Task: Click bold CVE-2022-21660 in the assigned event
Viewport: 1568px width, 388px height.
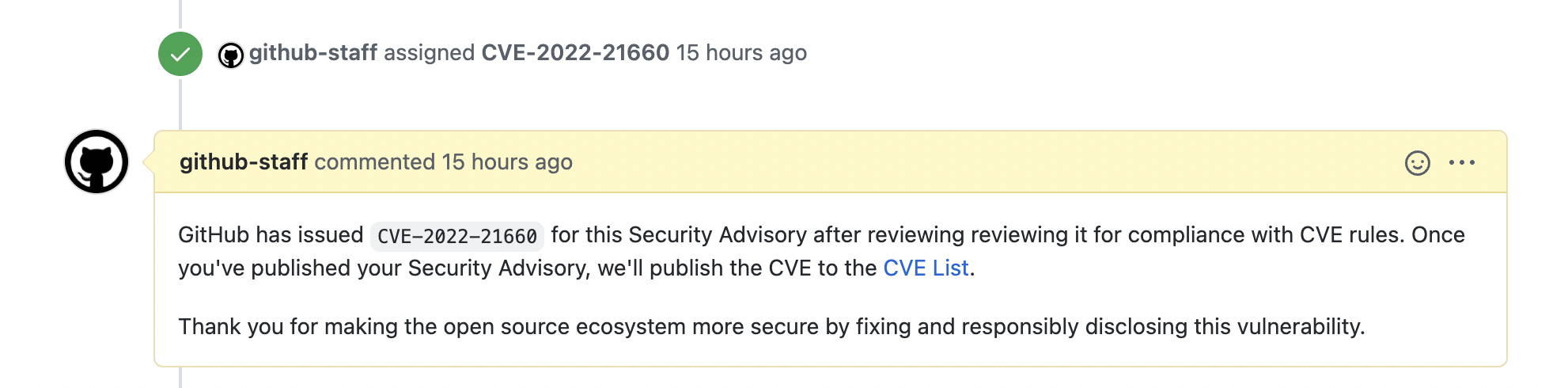Action: click(x=575, y=53)
